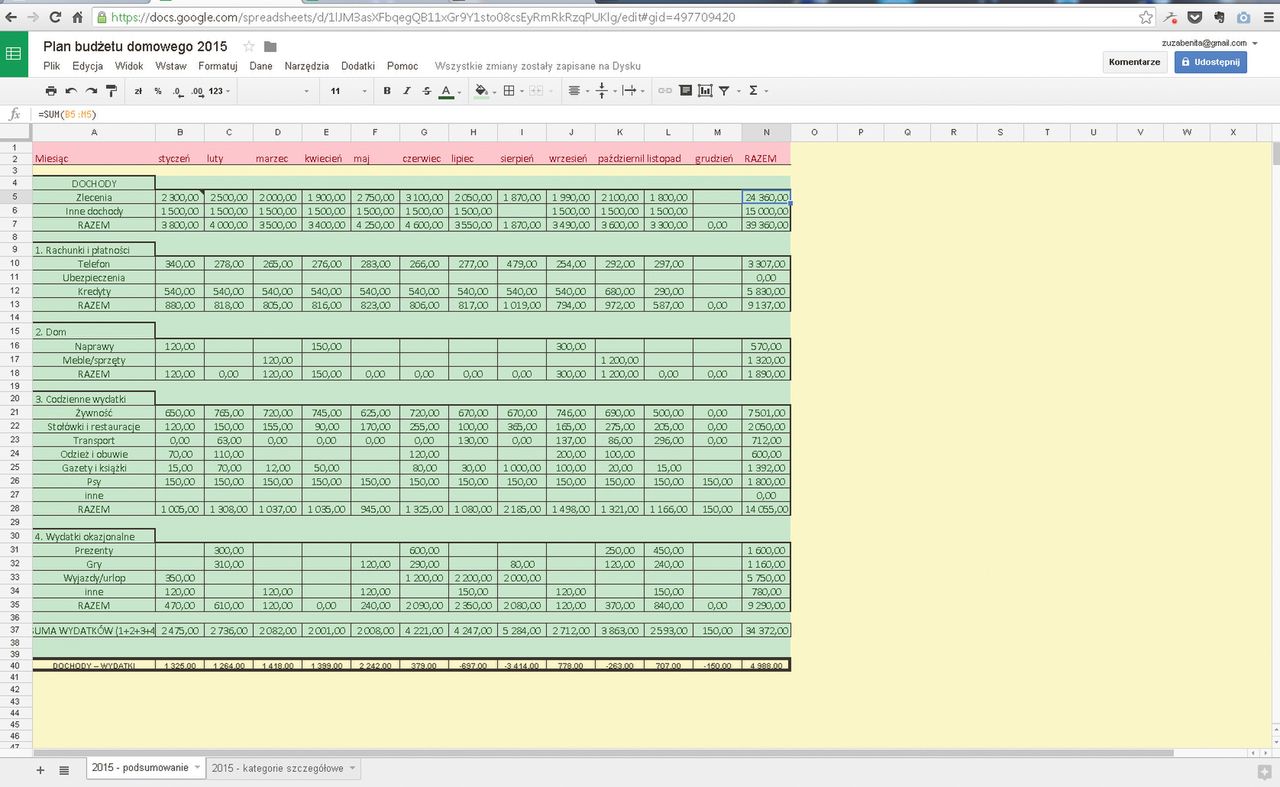Open the 2015 - podsumowanie tab arrow menu

click(197, 768)
